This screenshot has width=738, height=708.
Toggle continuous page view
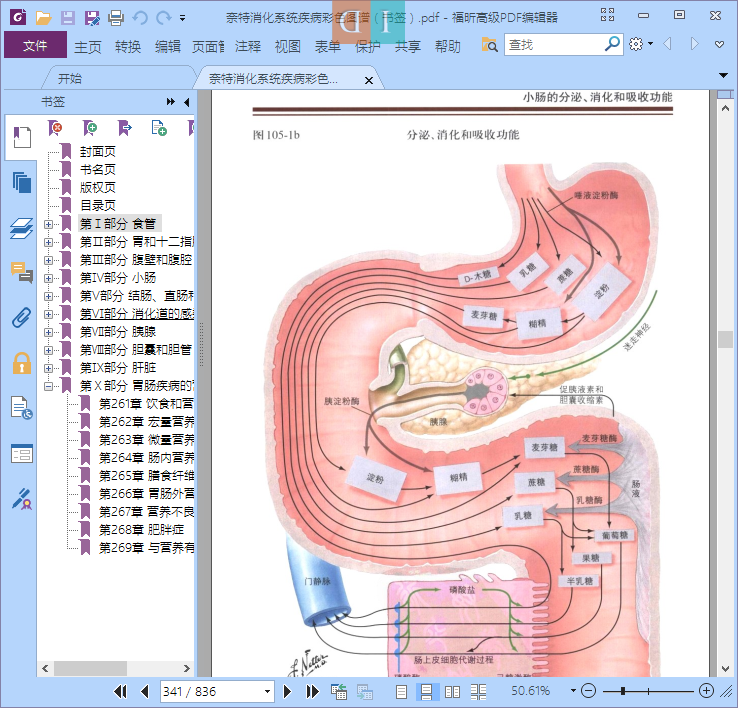point(426,692)
